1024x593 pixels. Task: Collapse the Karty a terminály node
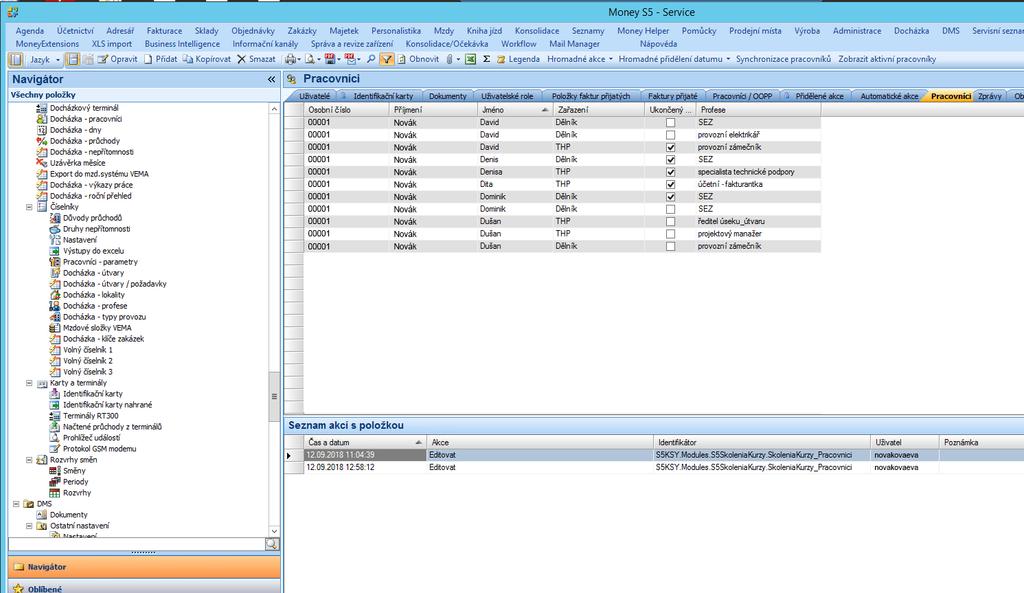coord(29,383)
